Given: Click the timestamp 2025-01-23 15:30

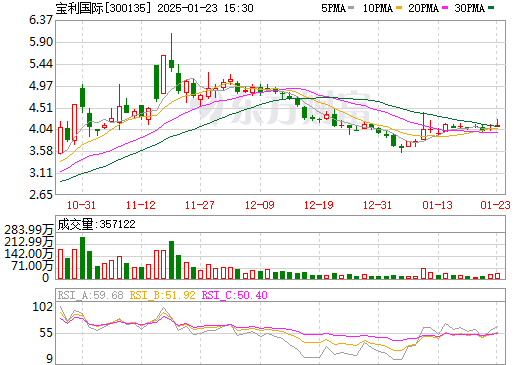Looking at the screenshot, I should click(x=205, y=8).
